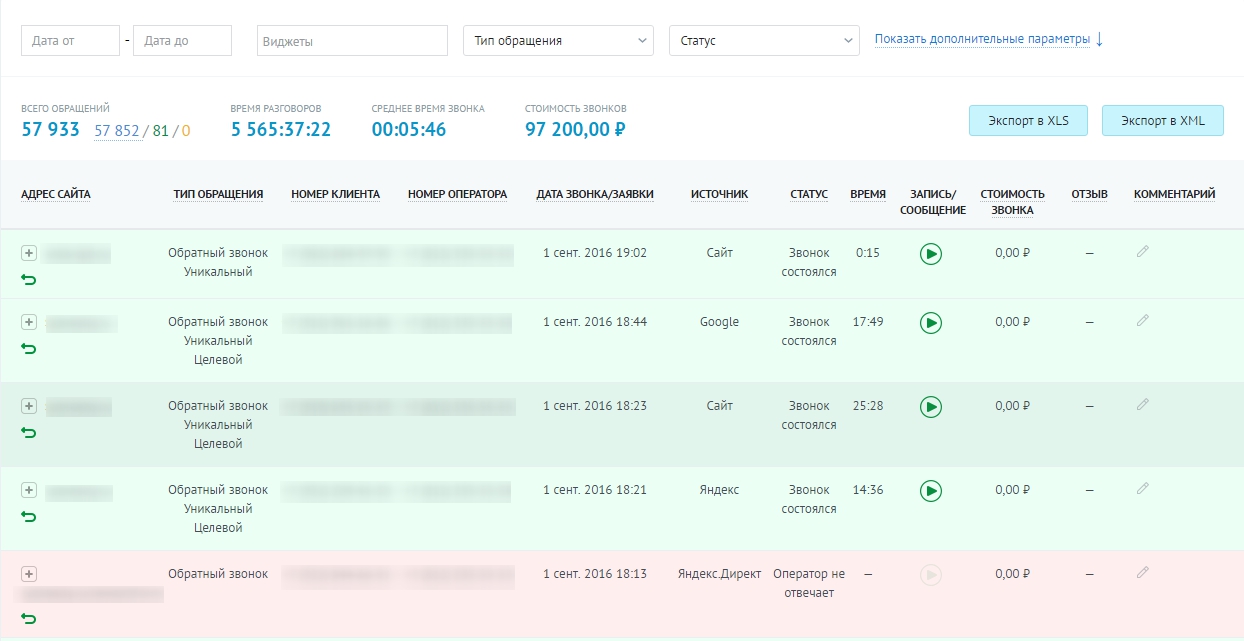The width and height of the screenshot is (1244, 641).
Task: Click green callback arrow in first row
Action: click(29, 279)
